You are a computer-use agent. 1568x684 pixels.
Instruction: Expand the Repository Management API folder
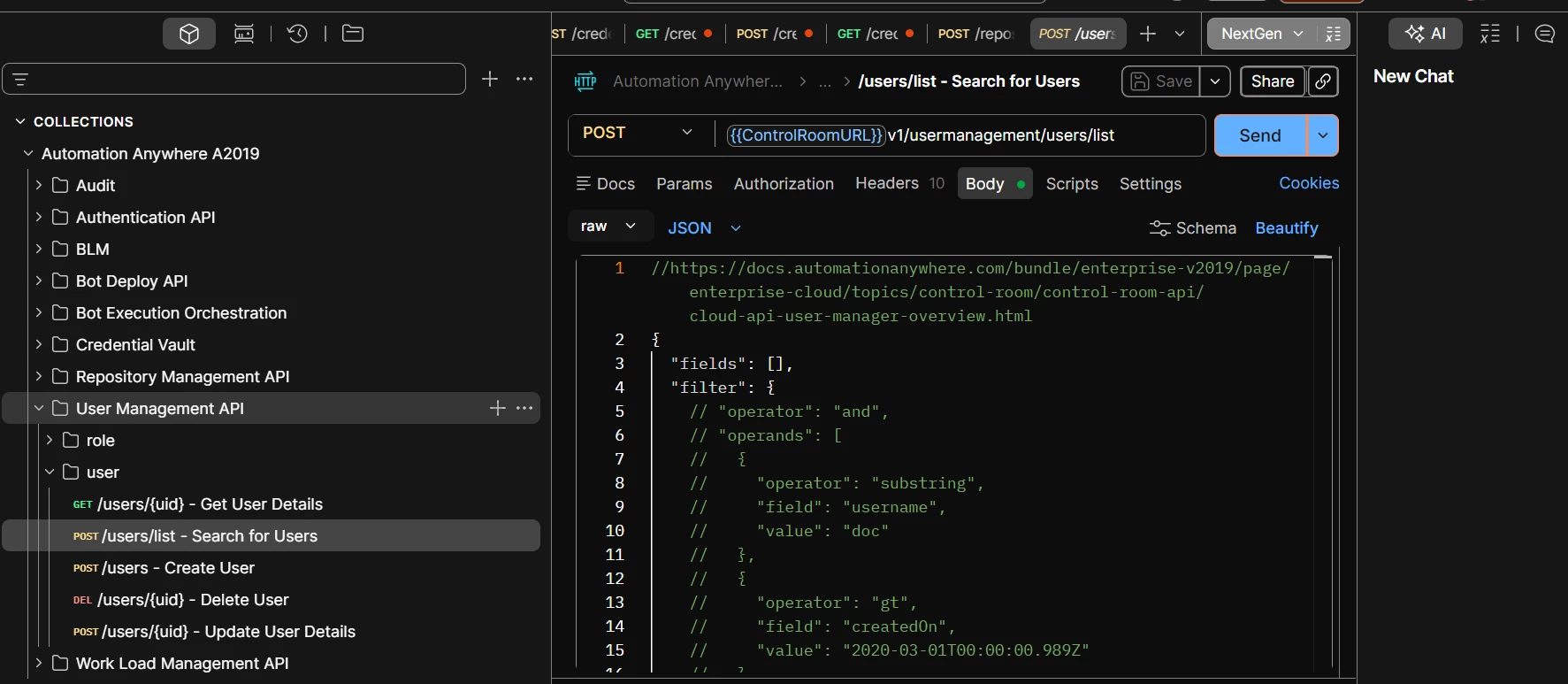pyautogui.click(x=39, y=376)
